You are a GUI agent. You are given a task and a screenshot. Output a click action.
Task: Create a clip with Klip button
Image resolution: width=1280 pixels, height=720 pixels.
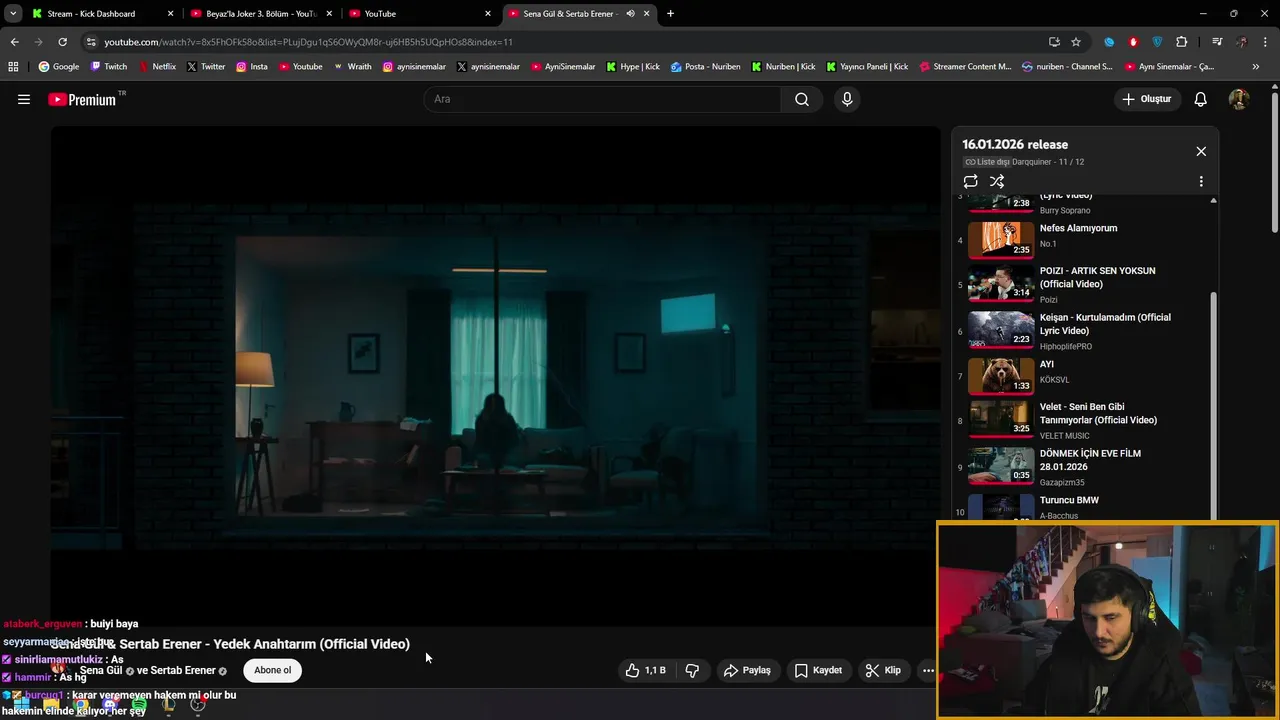pos(883,670)
